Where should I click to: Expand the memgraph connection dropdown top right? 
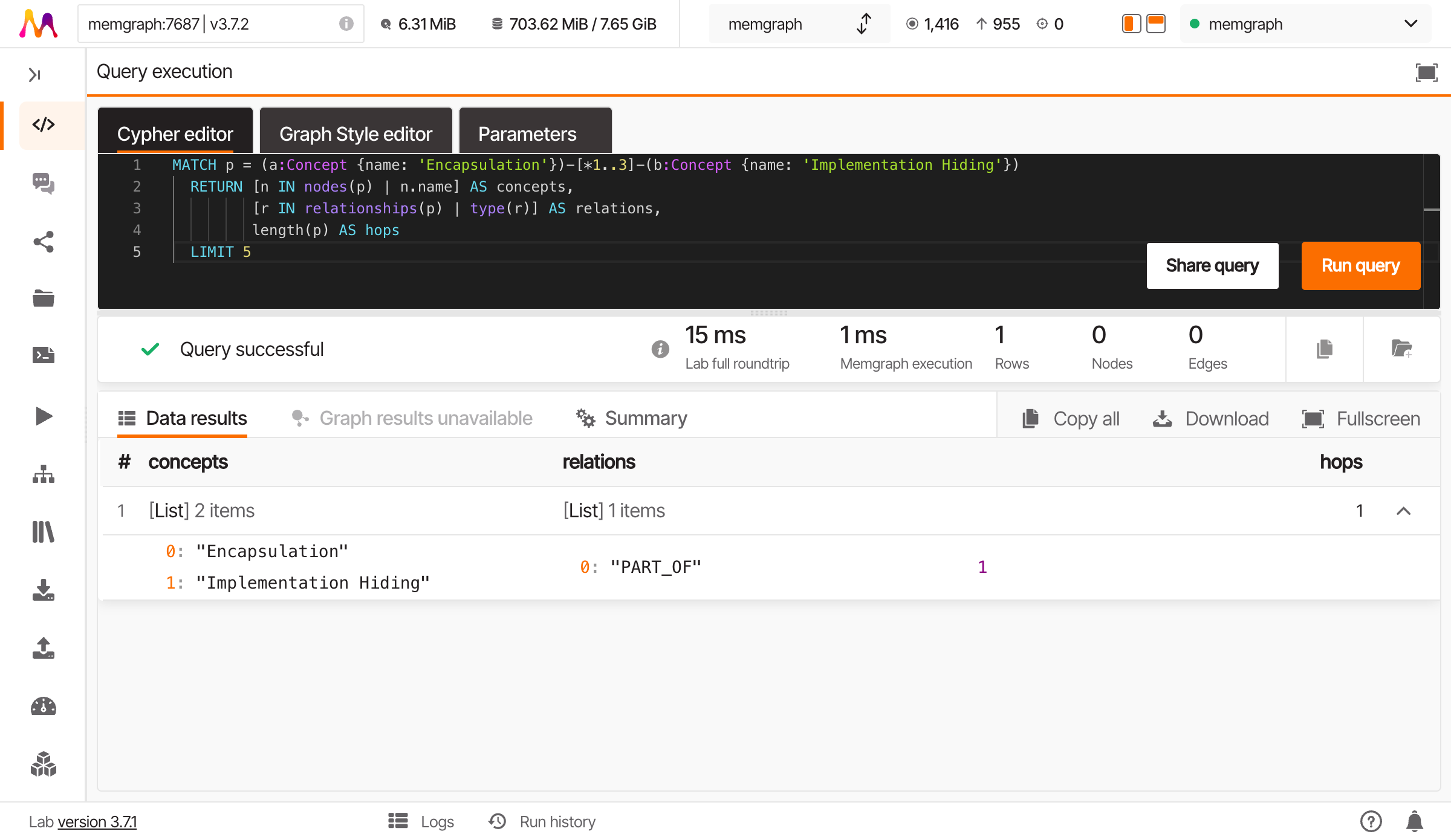pyautogui.click(x=1410, y=24)
